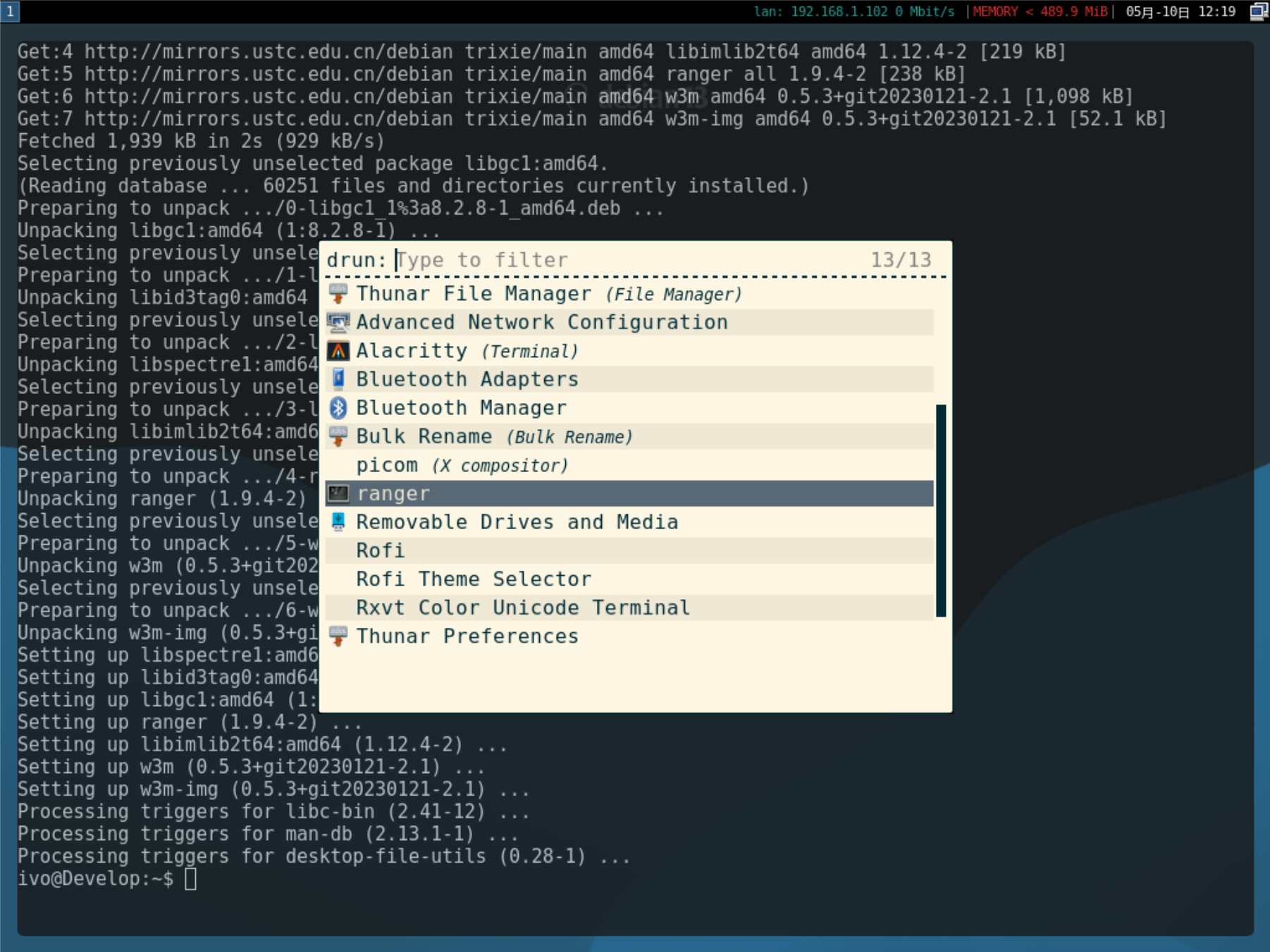Launch Thunar File Manager from the list

click(x=629, y=294)
